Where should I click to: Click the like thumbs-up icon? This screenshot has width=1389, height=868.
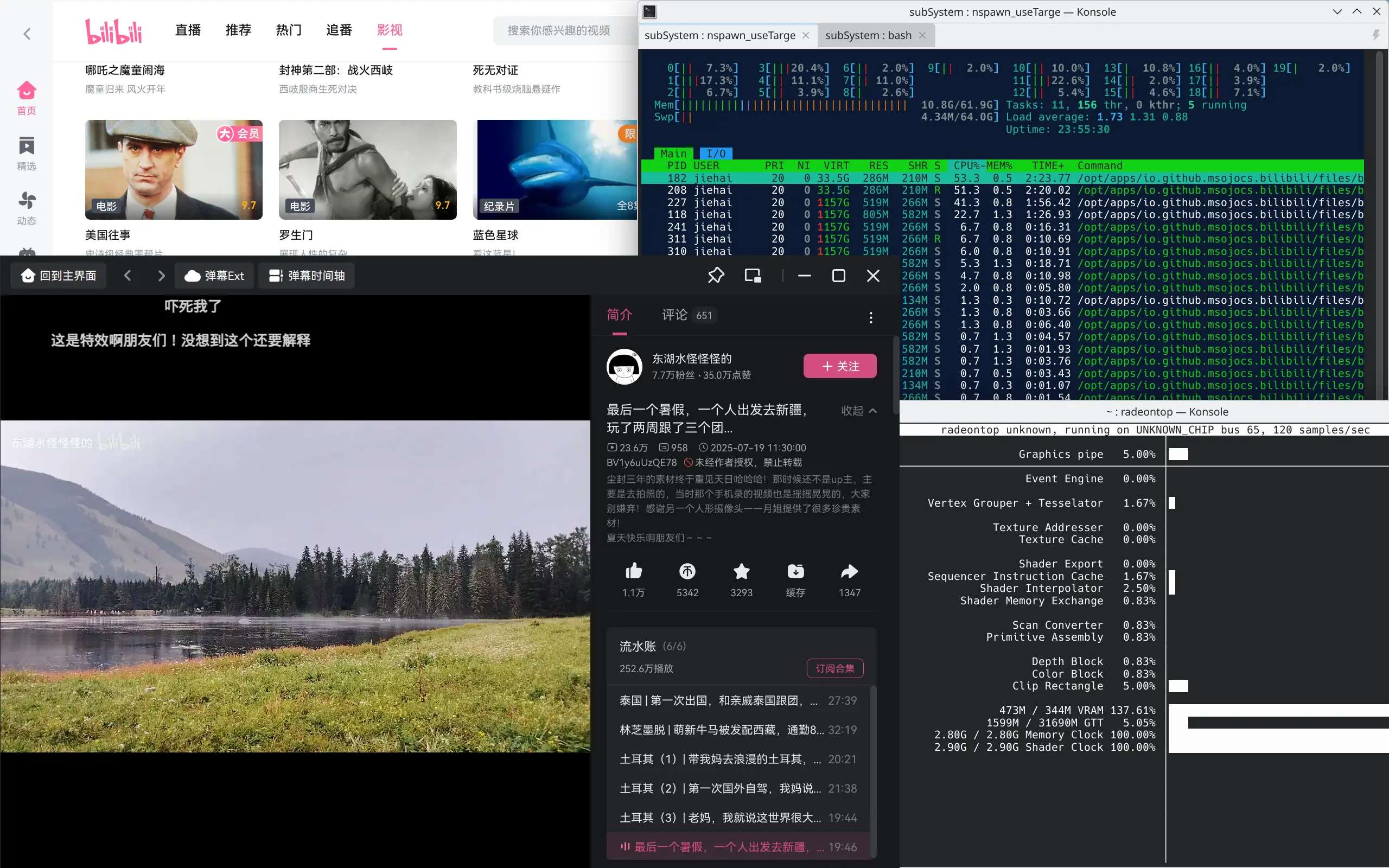(x=634, y=571)
